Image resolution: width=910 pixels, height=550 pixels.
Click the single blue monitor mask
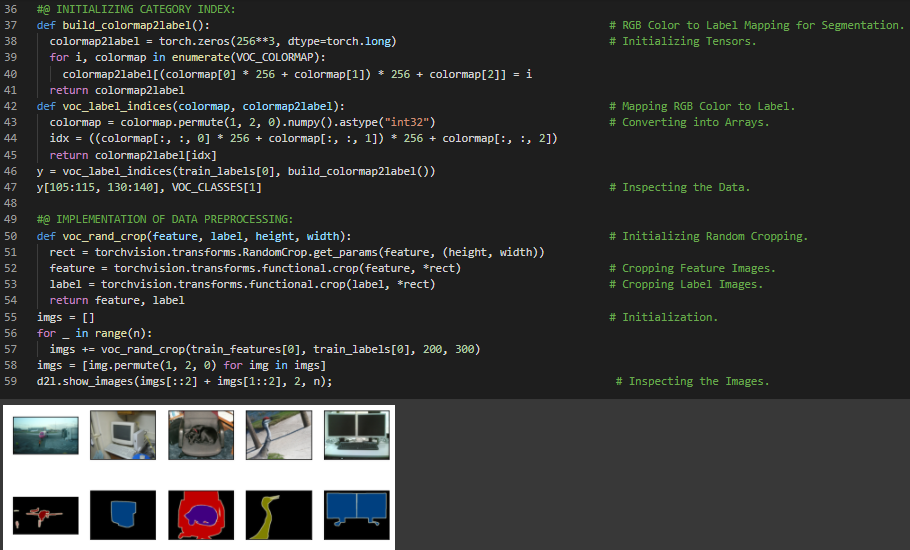[x=123, y=515]
